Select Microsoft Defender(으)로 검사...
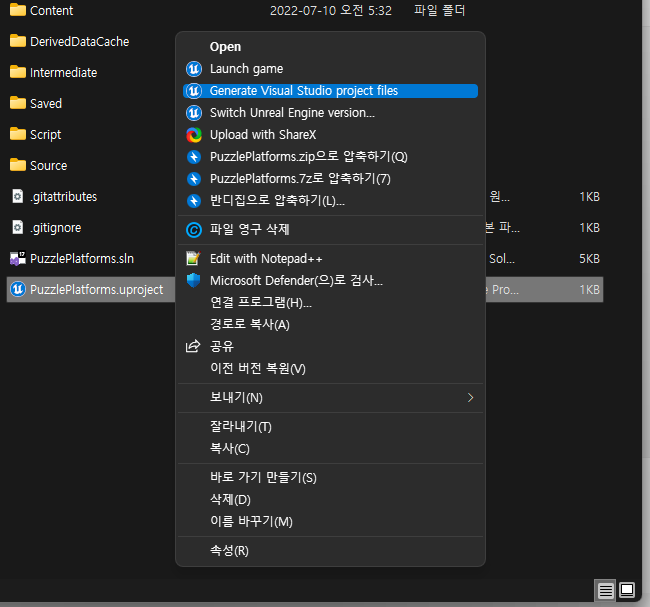 (x=330, y=281)
